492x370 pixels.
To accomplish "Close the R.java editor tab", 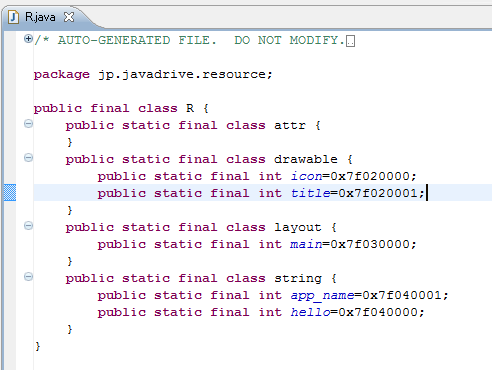I will click(x=69, y=17).
